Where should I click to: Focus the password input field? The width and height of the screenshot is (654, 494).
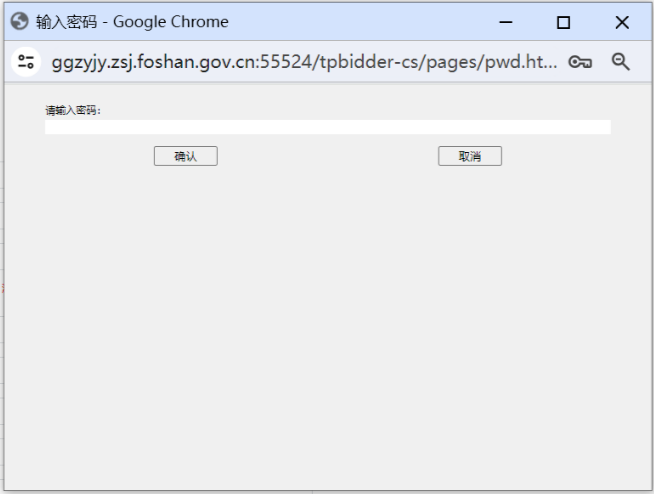coord(328,127)
